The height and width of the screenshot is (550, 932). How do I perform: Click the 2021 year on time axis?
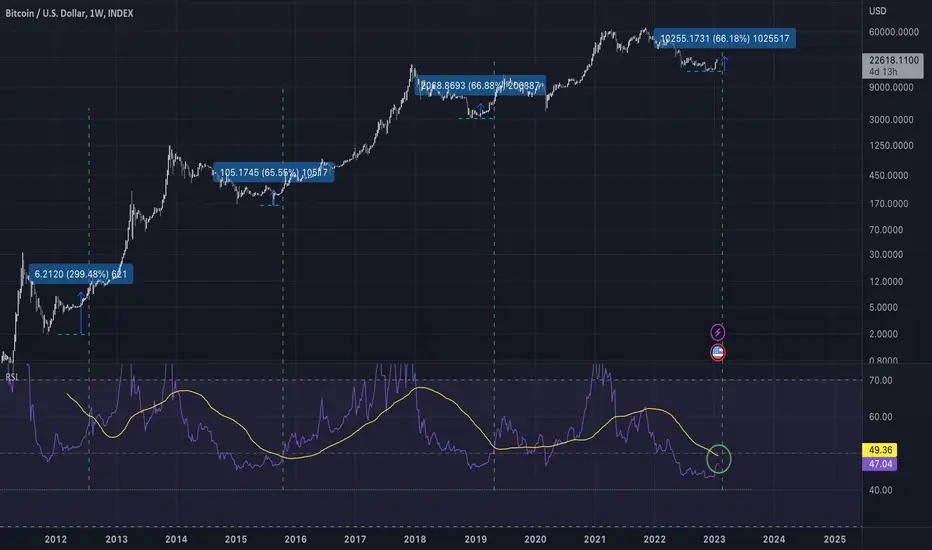(595, 539)
